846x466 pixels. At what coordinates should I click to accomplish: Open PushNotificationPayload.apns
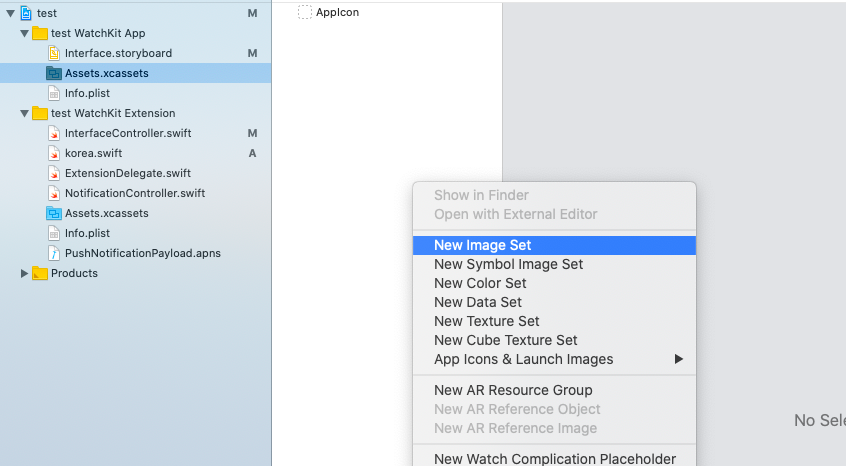point(135,253)
